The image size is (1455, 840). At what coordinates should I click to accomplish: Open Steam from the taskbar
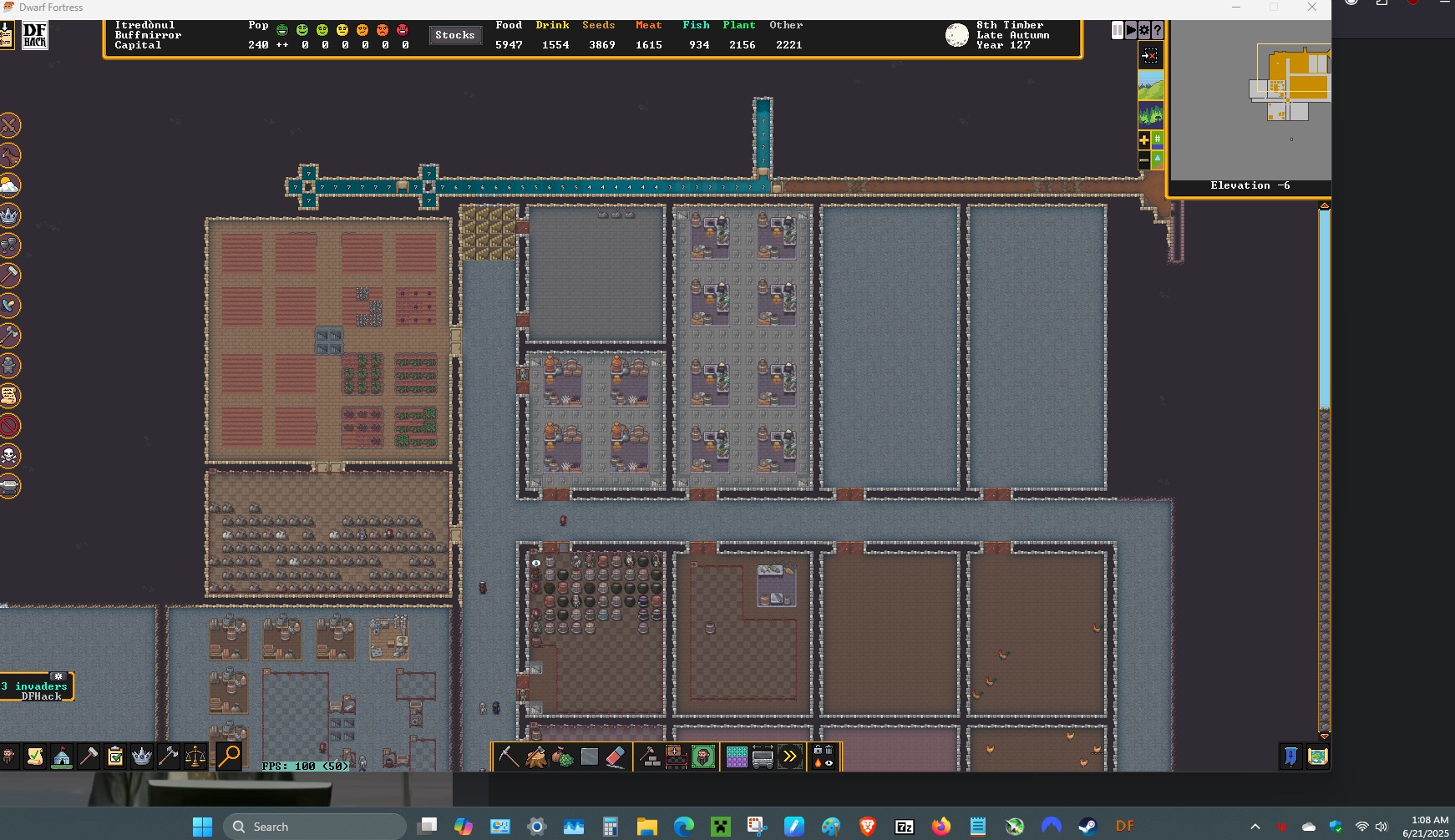(x=1087, y=827)
